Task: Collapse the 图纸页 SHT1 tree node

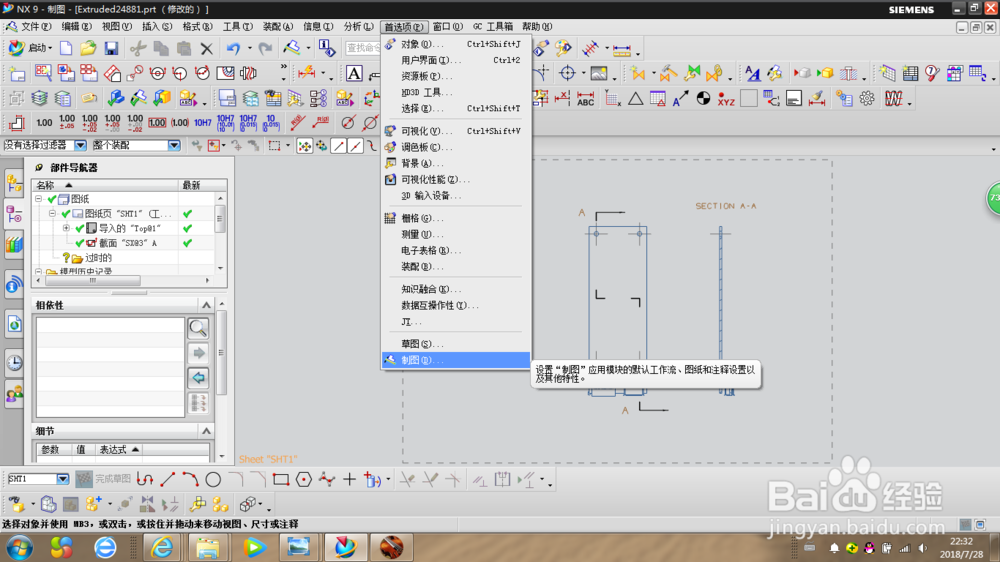Action: 52,214
